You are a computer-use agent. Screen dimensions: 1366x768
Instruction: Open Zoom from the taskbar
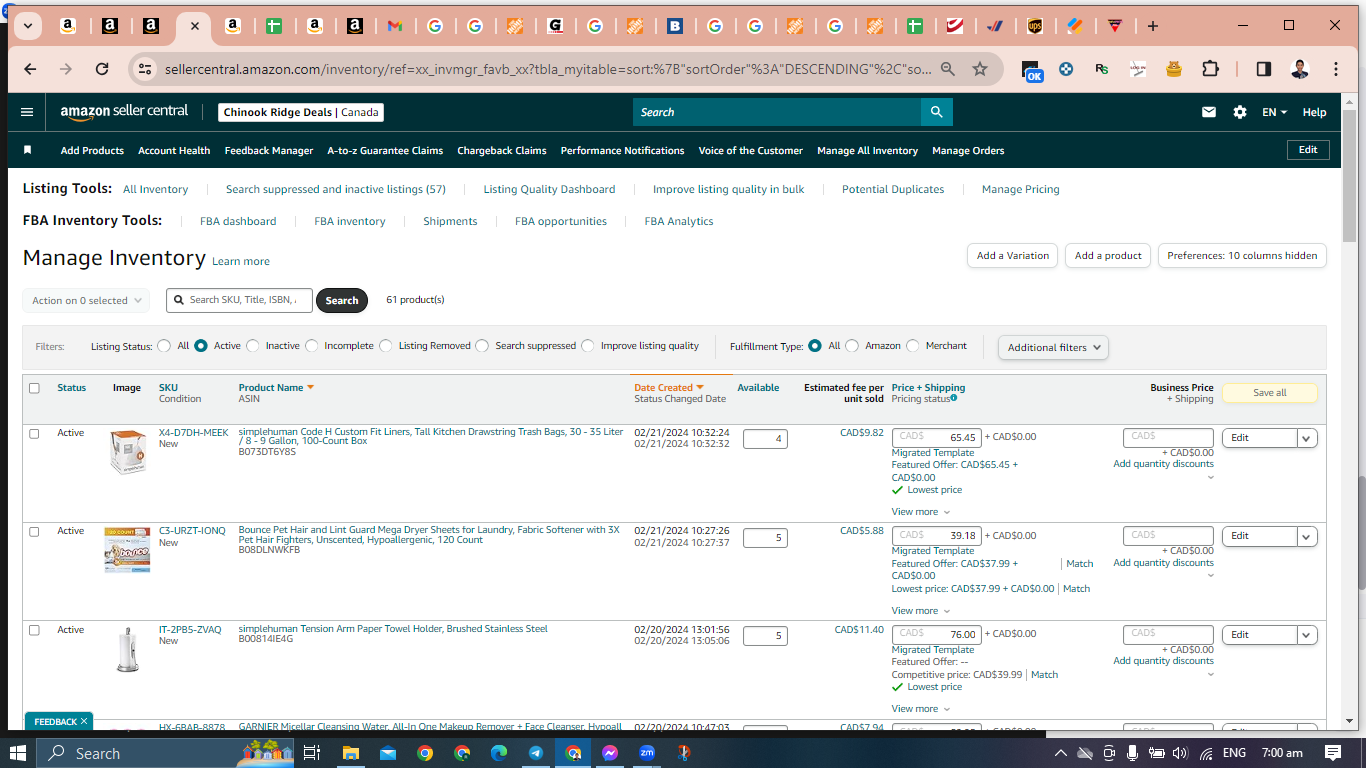[x=647, y=753]
